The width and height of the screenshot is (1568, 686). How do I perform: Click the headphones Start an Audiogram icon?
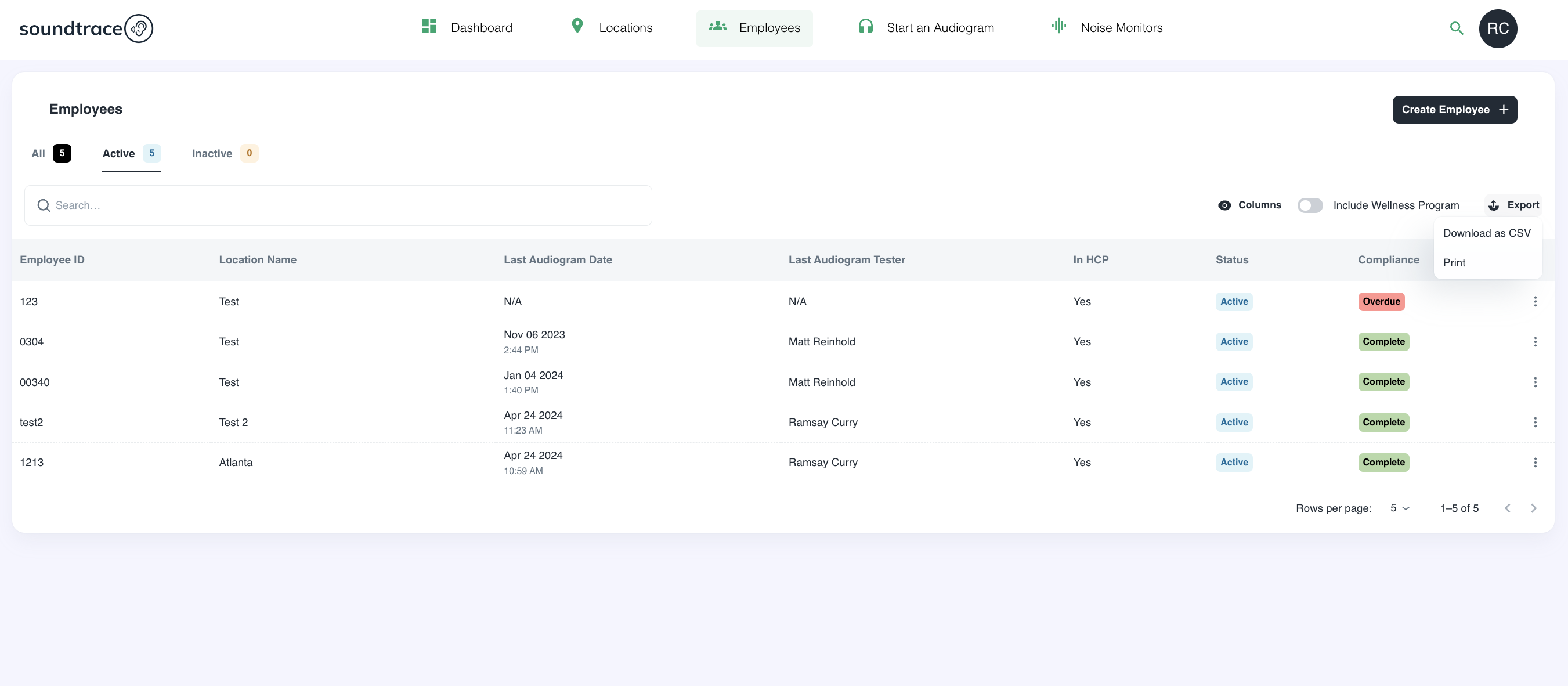click(x=865, y=26)
